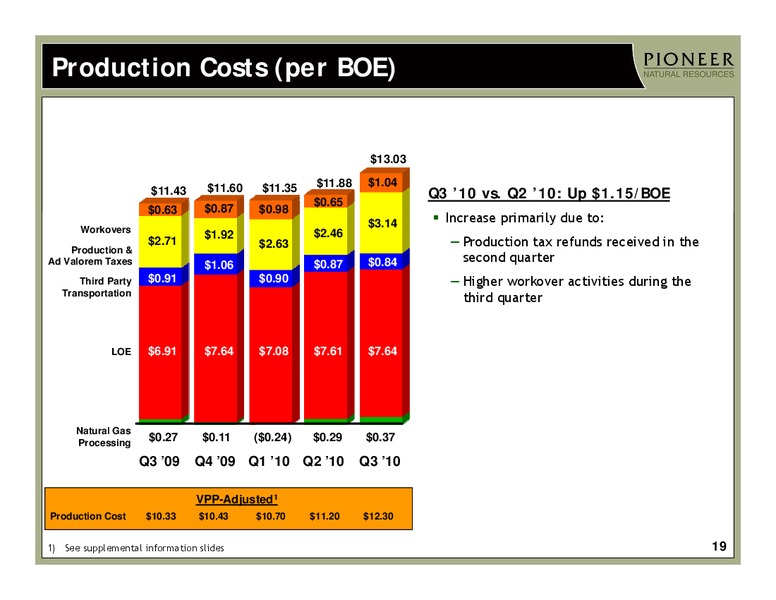Select the $11.35 total above the Q1 '10 bar
This screenshot has height=600, width=776.
point(280,188)
